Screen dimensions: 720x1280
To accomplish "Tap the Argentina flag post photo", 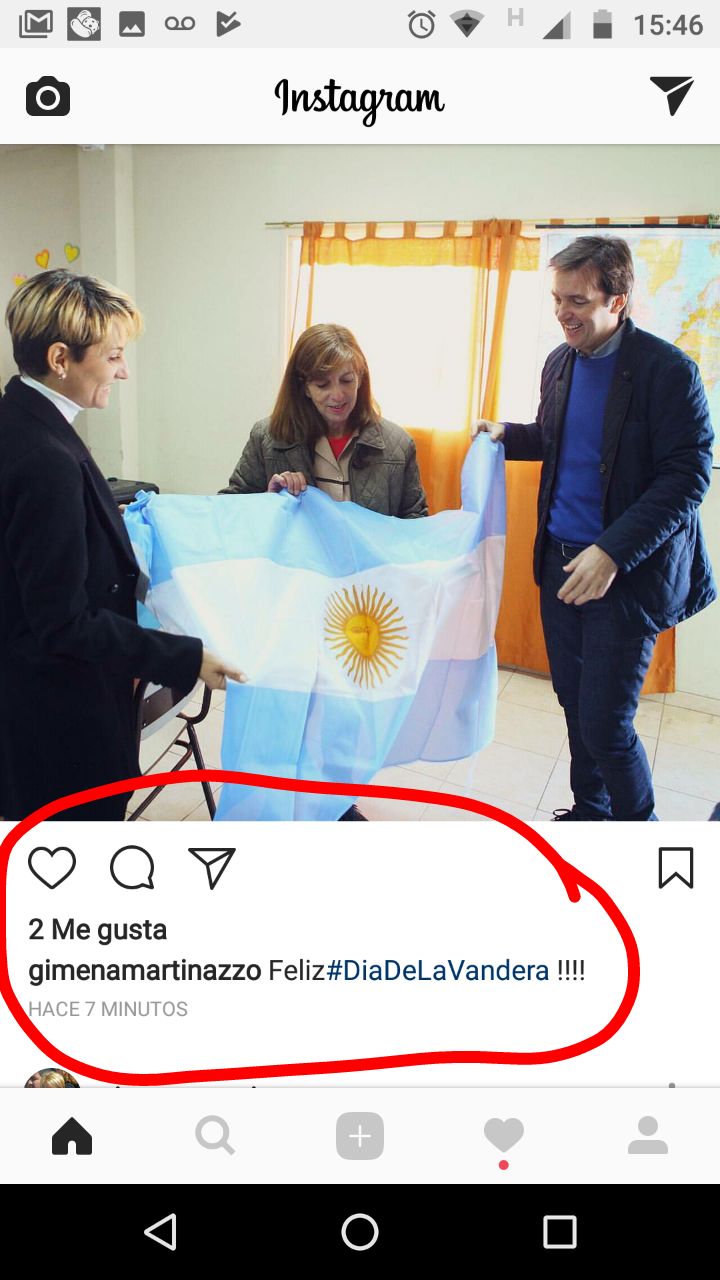I will 360,483.
